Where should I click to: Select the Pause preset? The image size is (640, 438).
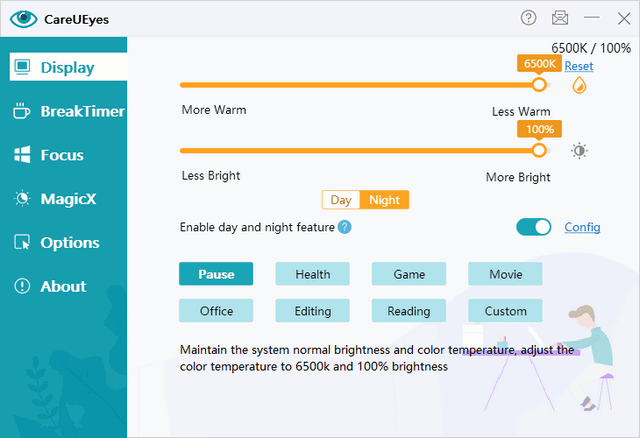click(216, 274)
